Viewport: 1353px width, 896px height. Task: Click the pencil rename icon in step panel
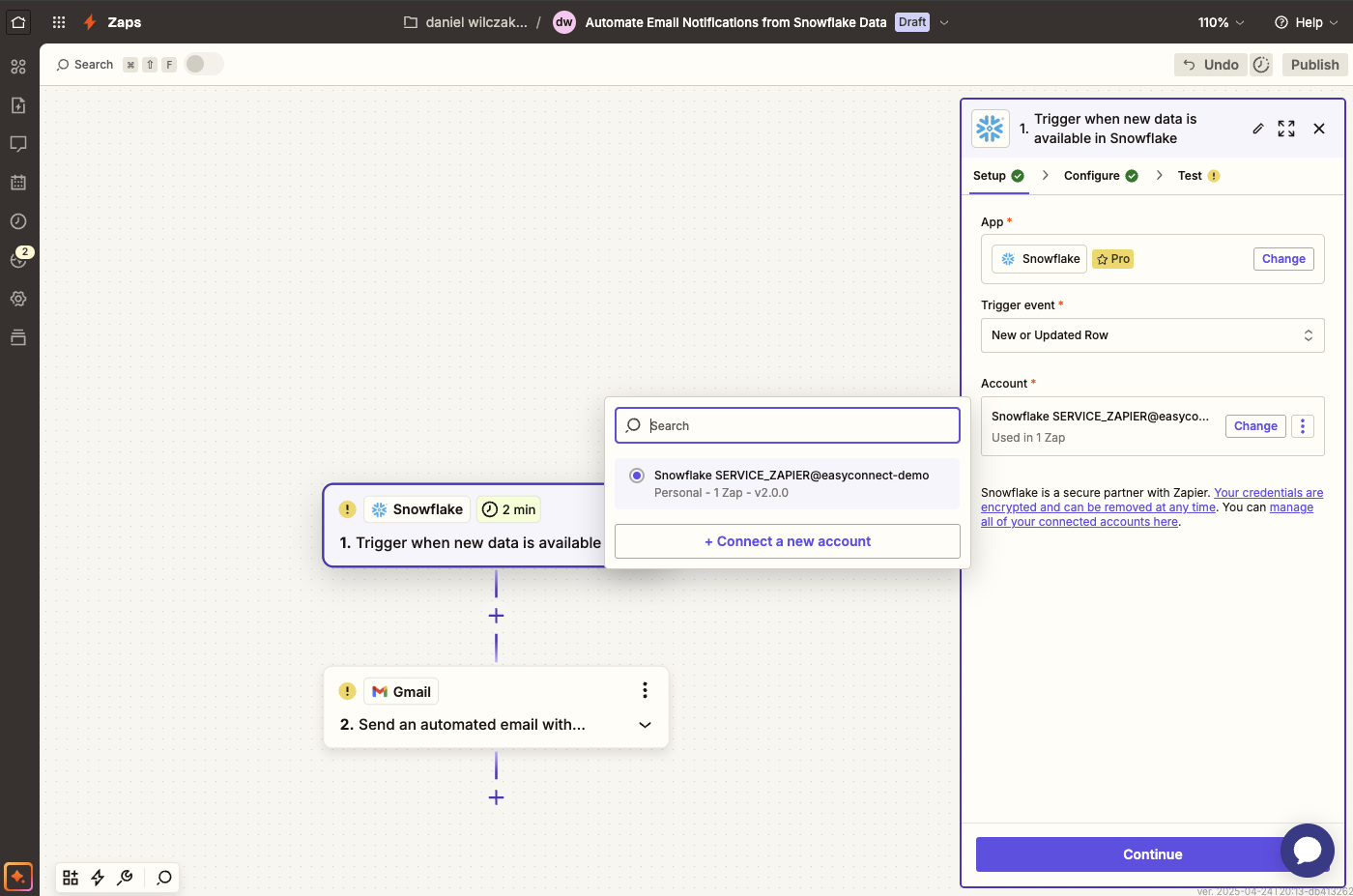pyautogui.click(x=1258, y=129)
